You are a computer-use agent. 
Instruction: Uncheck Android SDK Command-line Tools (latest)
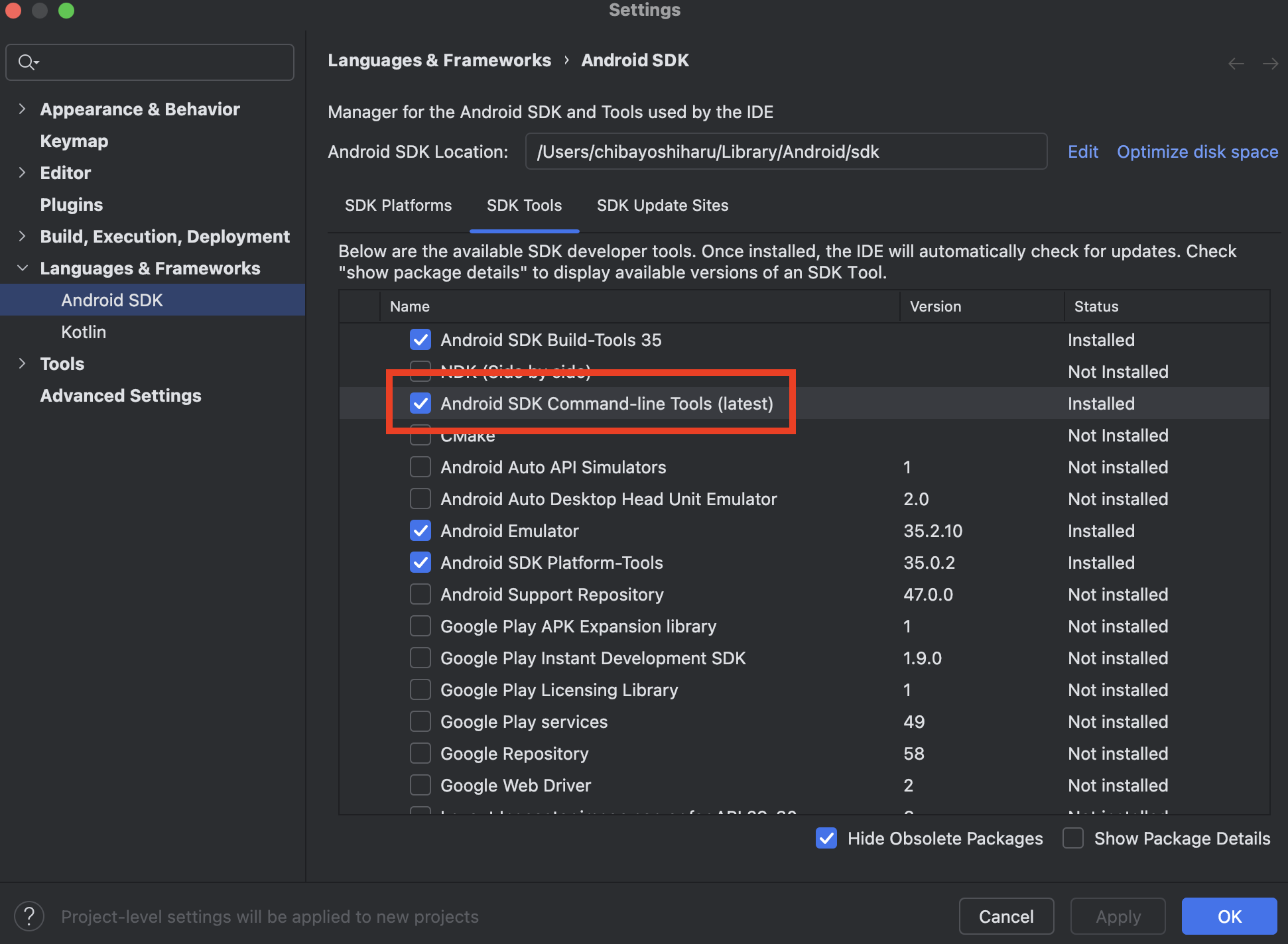[420, 403]
